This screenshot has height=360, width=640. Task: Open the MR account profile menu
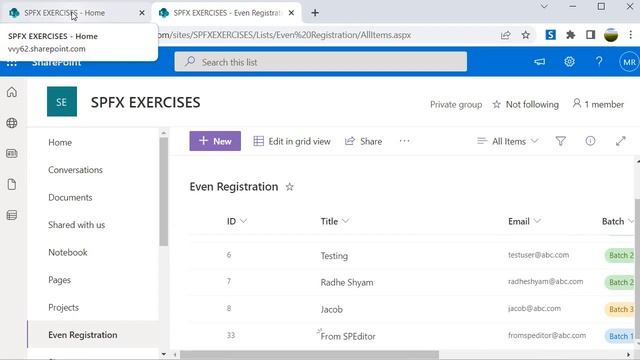pyautogui.click(x=629, y=62)
